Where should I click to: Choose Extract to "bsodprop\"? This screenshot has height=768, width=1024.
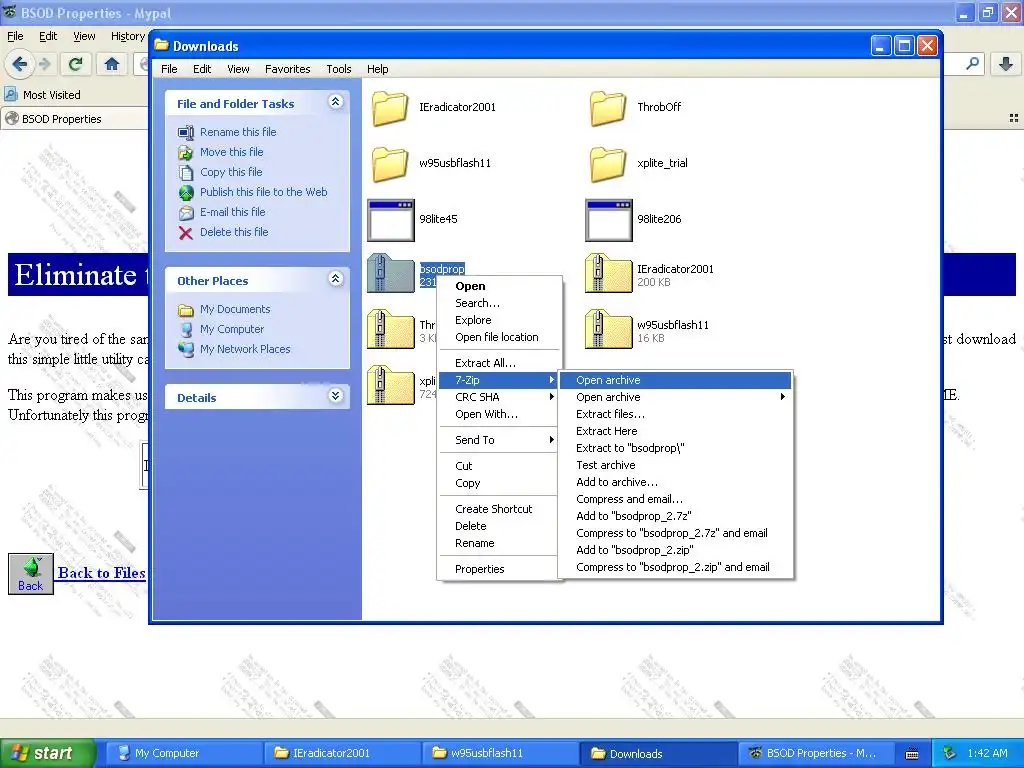pyautogui.click(x=676, y=448)
